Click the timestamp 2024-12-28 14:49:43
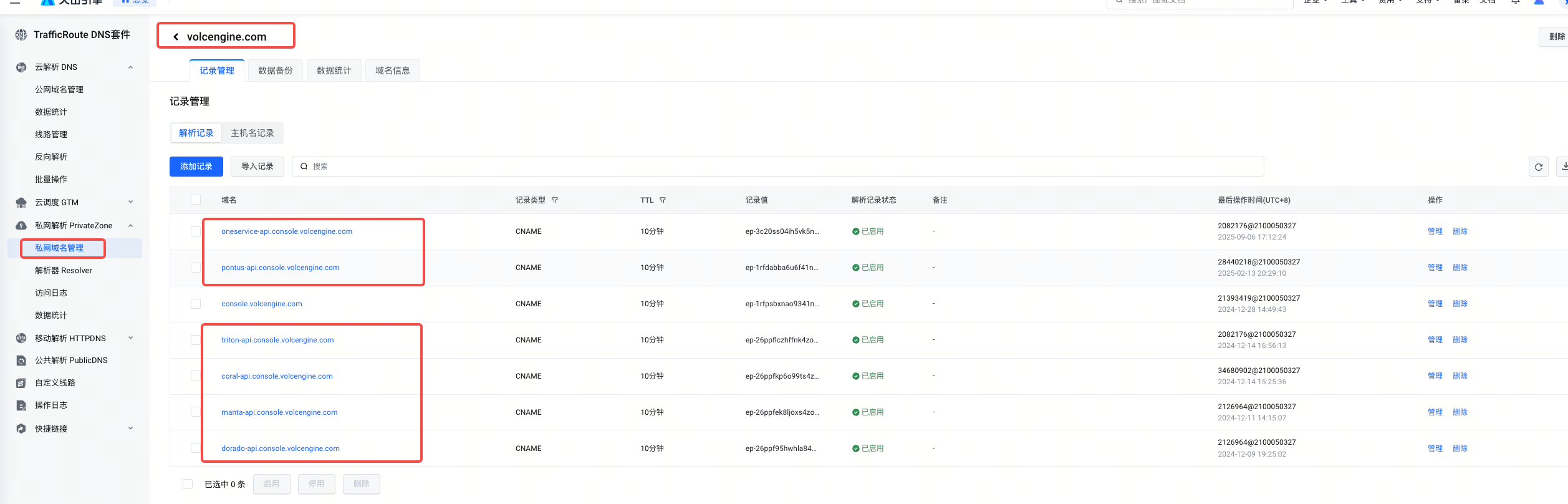Screen dimensions: 1568x504 click(1252, 309)
